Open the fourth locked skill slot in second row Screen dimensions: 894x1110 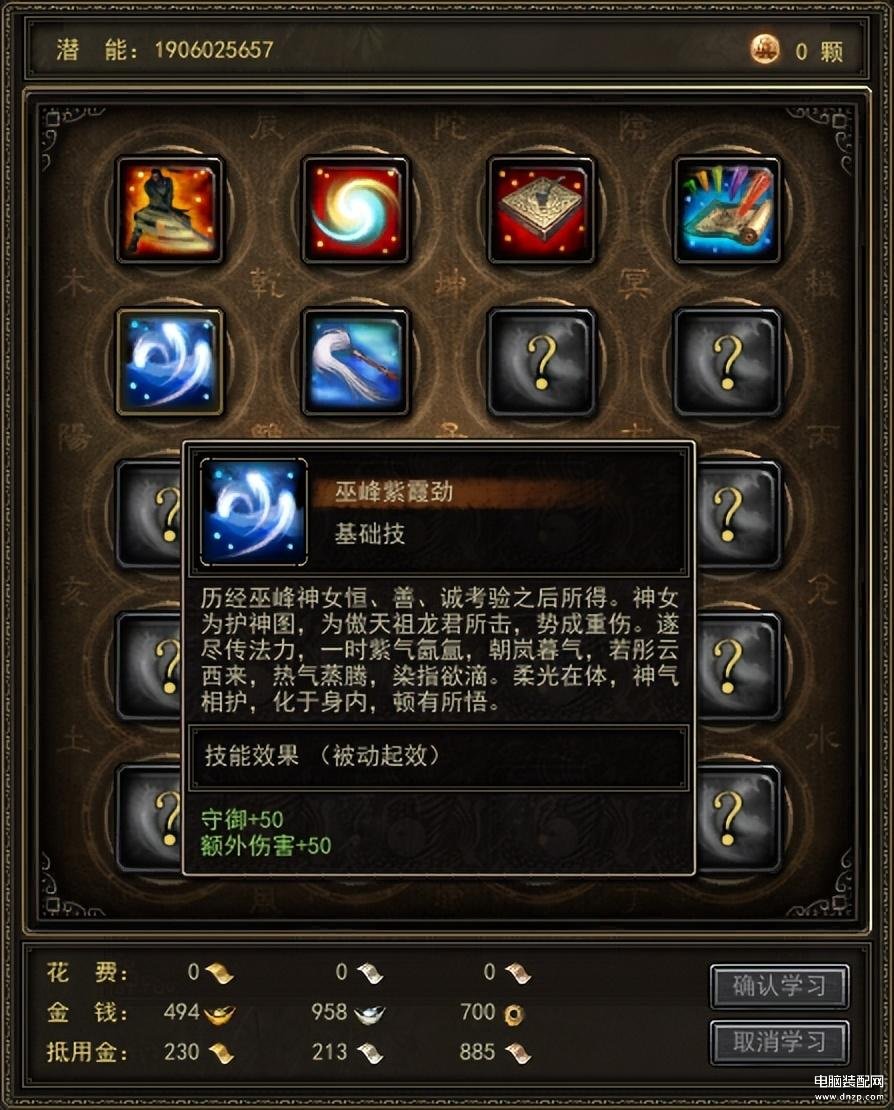coord(728,362)
